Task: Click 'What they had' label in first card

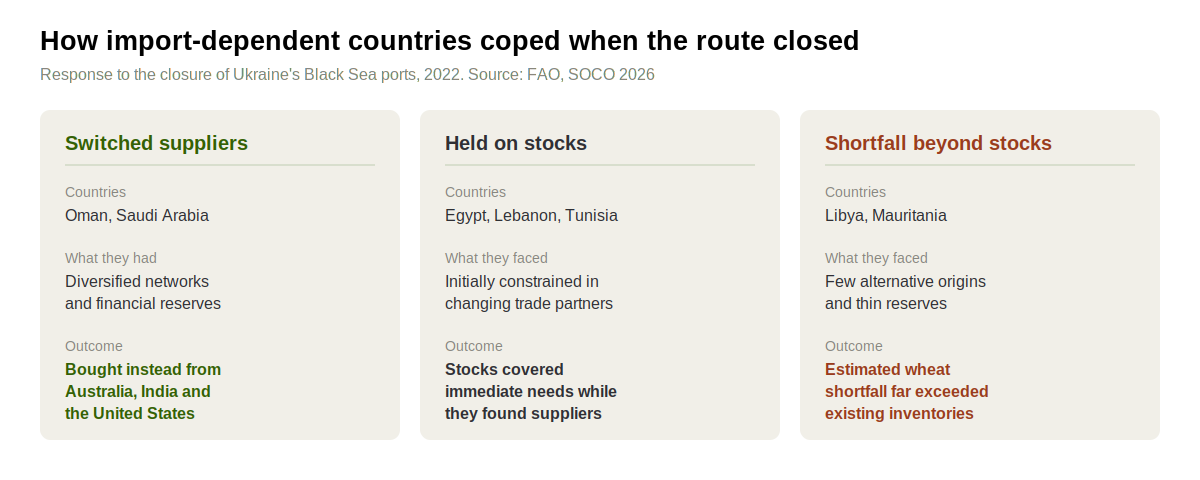Action: (111, 258)
